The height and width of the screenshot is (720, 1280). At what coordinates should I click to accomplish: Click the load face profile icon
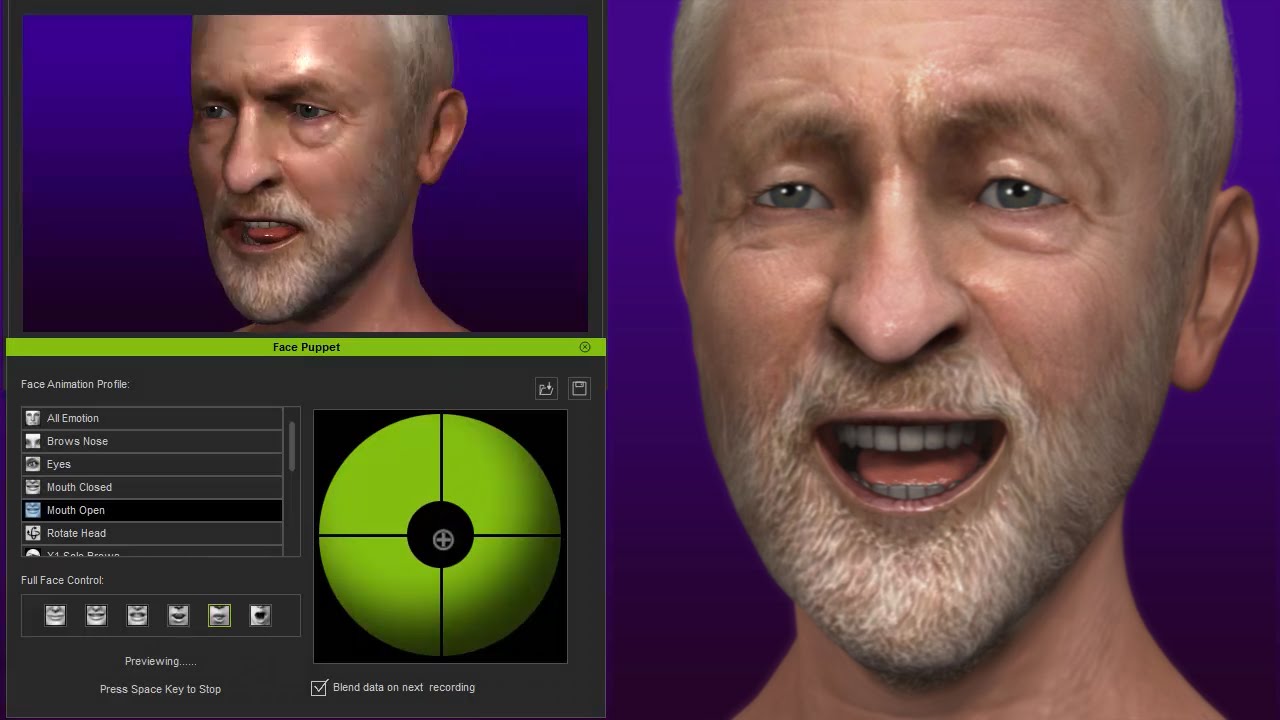546,388
